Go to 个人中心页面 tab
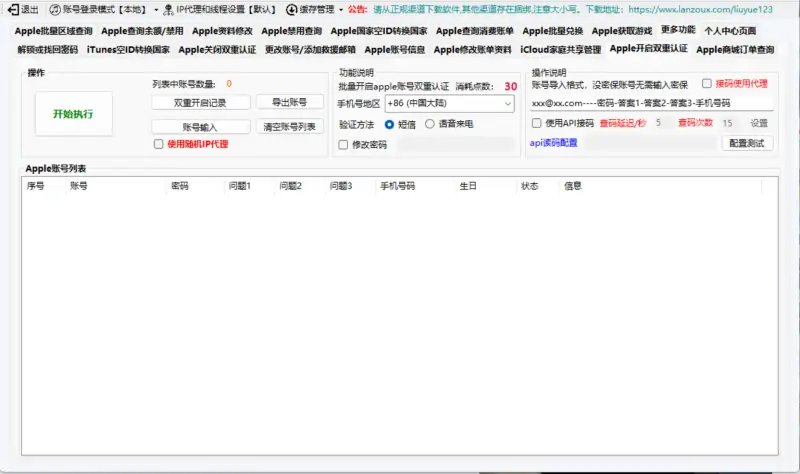Viewport: 800px width, 474px height. pyautogui.click(x=730, y=31)
